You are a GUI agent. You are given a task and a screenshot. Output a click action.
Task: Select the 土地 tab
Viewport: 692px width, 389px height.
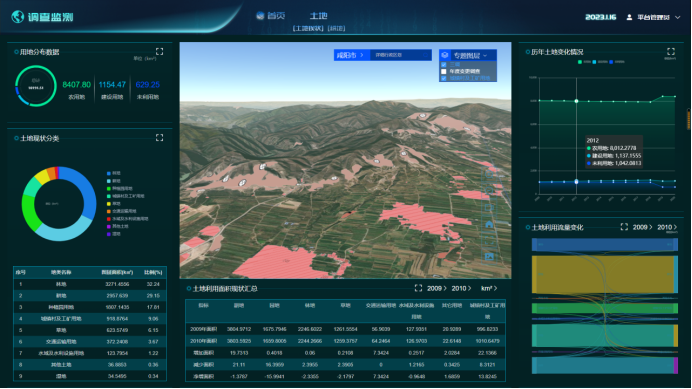click(318, 15)
